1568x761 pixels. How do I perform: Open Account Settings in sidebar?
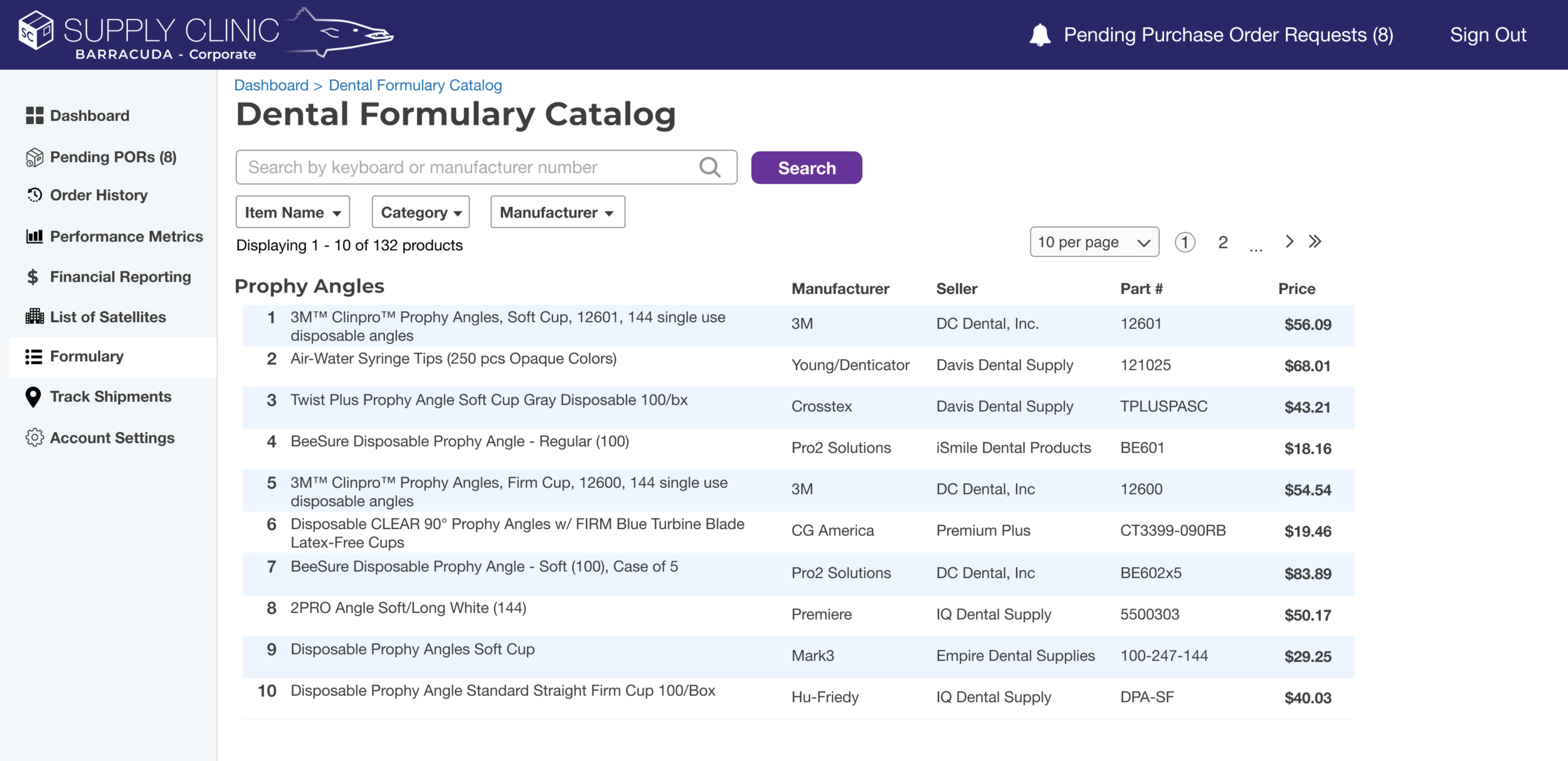(x=112, y=438)
